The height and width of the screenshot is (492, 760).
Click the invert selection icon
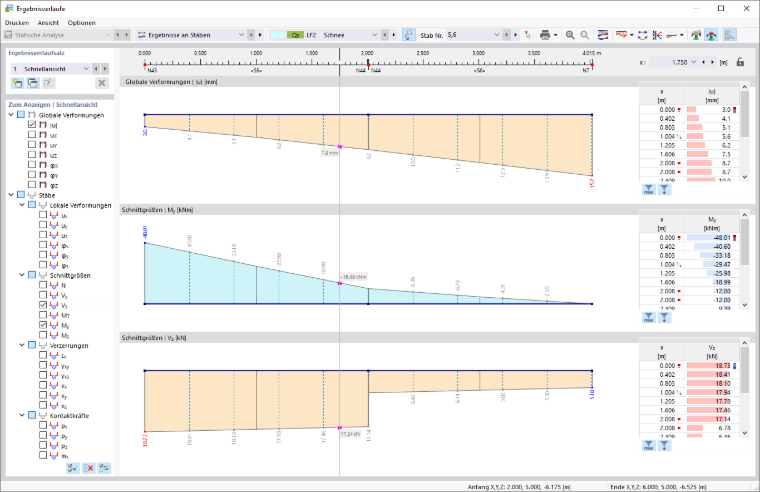pyautogui.click(x=104, y=468)
